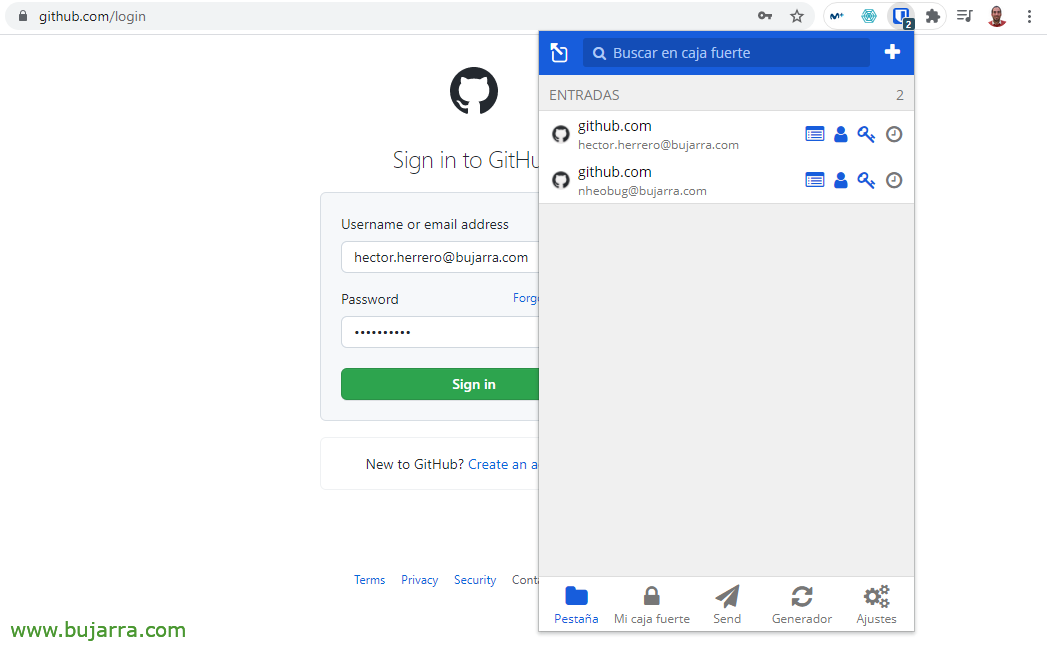Switch to the Pestaña tab

pyautogui.click(x=576, y=605)
